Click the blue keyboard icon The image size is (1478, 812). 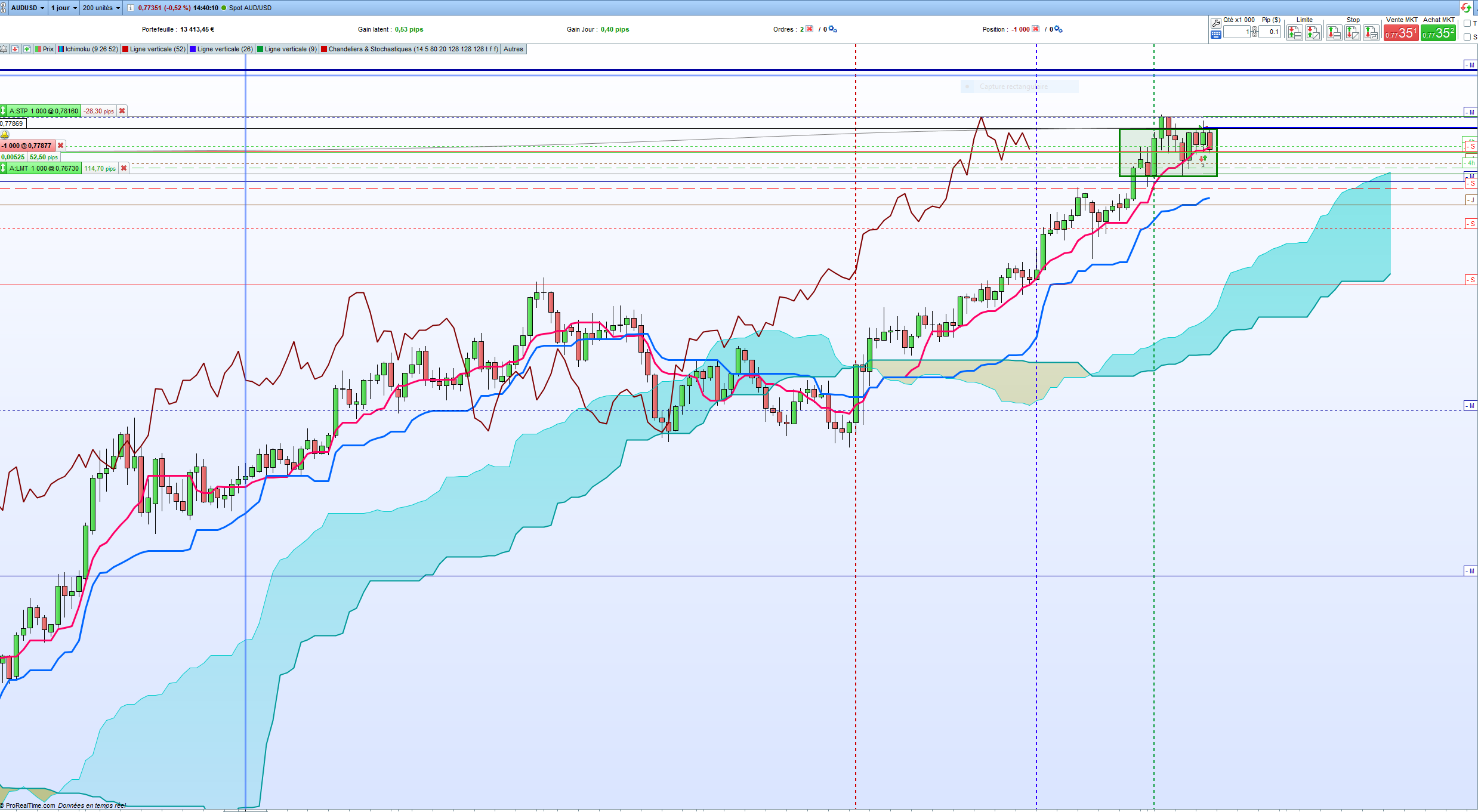[1215, 35]
